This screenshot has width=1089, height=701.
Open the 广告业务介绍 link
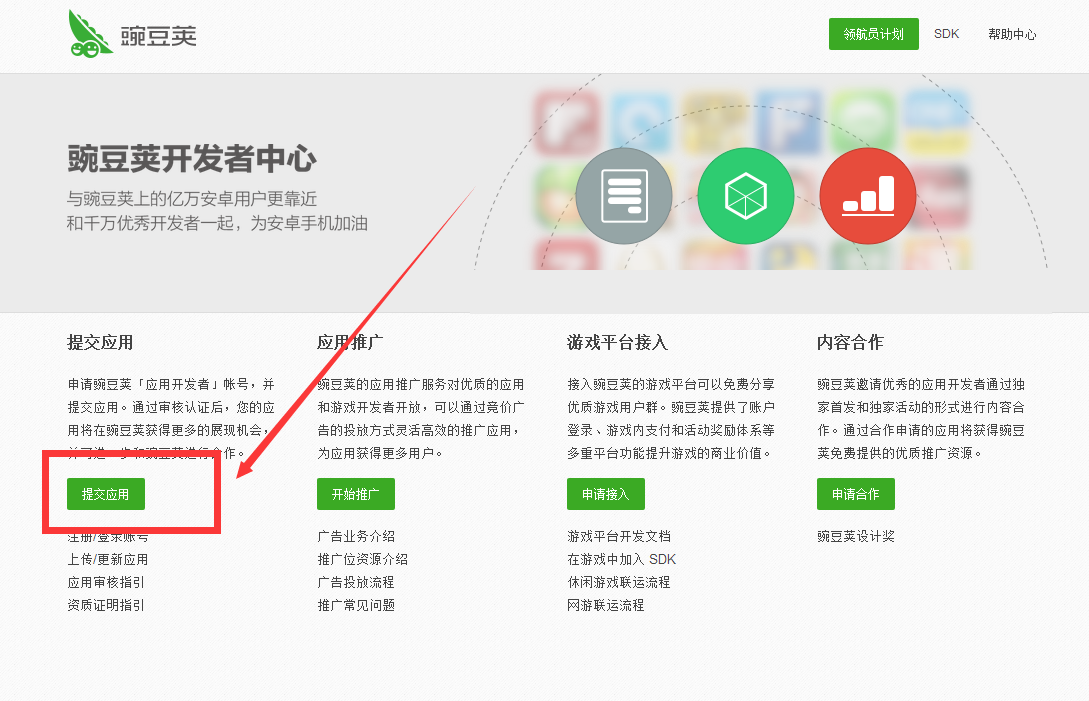pos(356,536)
